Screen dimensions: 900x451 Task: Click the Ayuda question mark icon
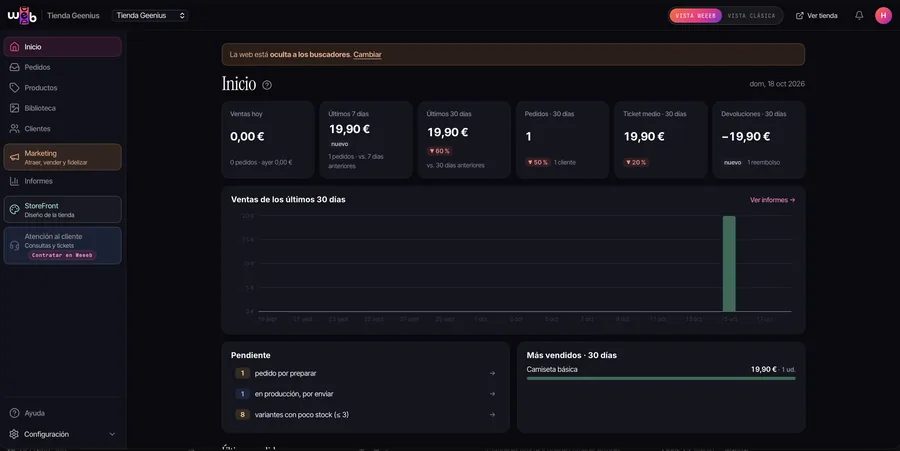click(x=14, y=413)
